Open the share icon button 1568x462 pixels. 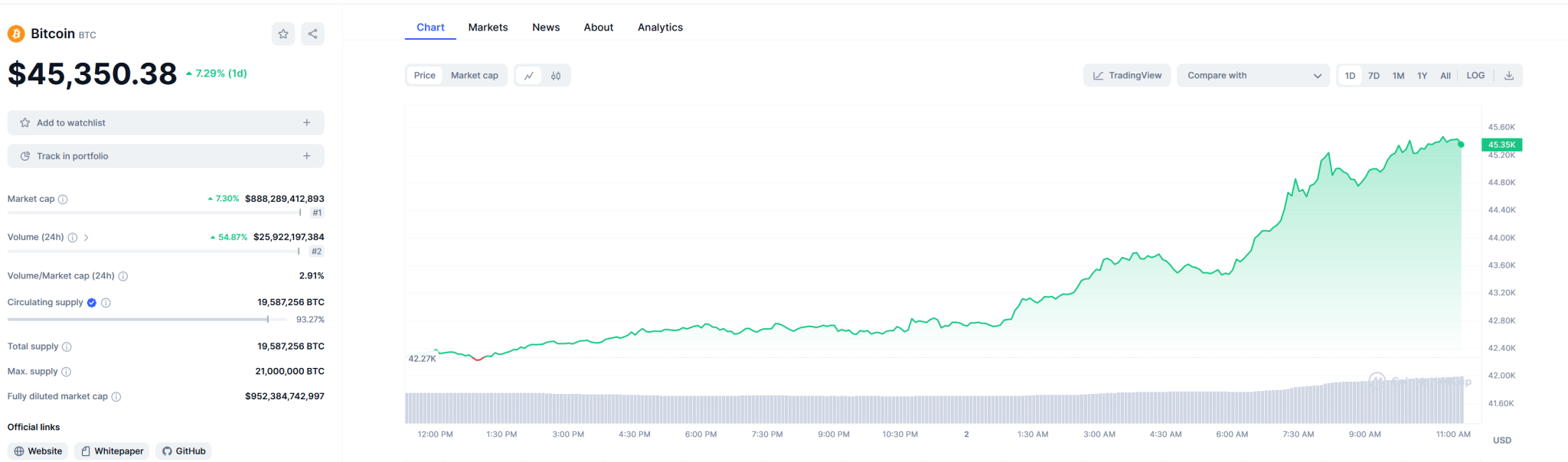(x=312, y=34)
